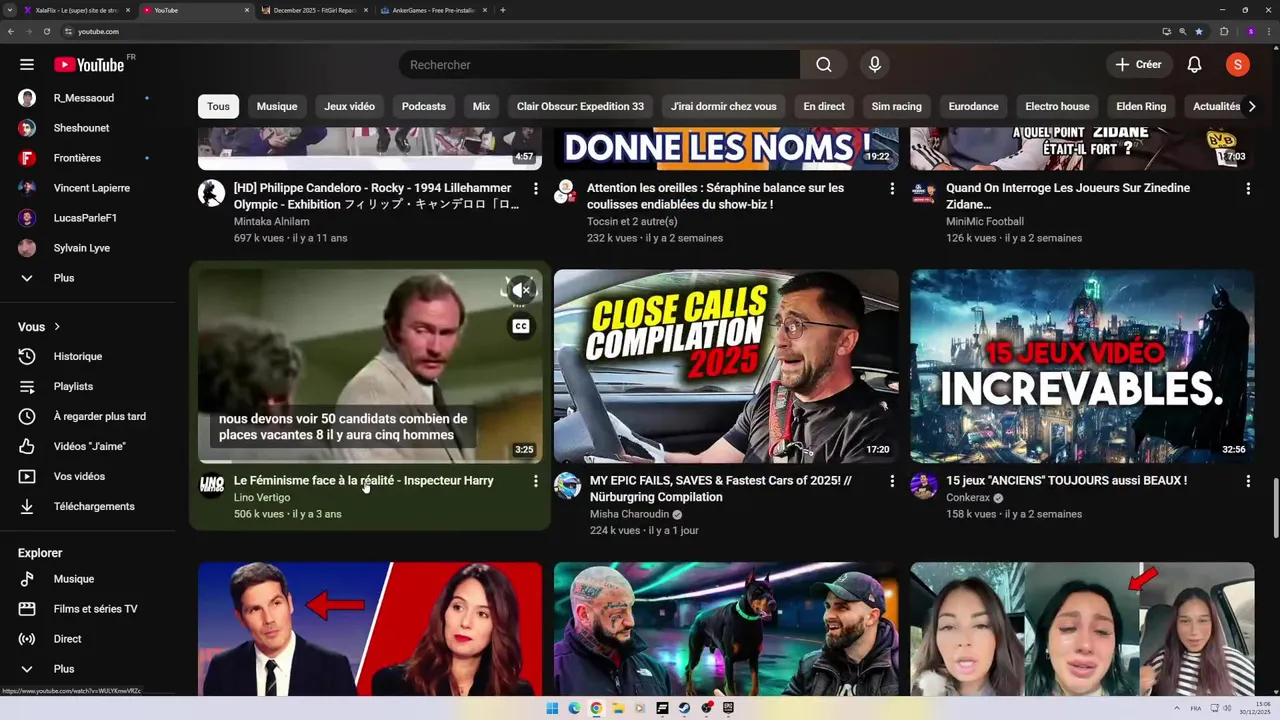The image size is (1280, 720).
Task: Bookmark this page with the star icon
Action: (x=1199, y=31)
